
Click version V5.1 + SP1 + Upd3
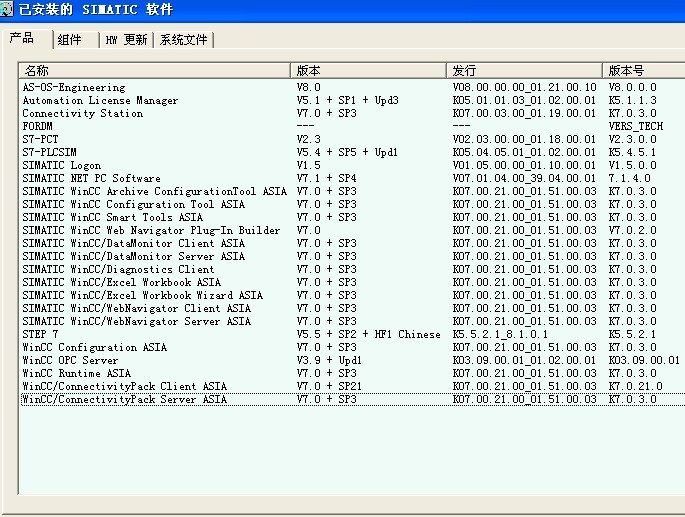pyautogui.click(x=348, y=101)
